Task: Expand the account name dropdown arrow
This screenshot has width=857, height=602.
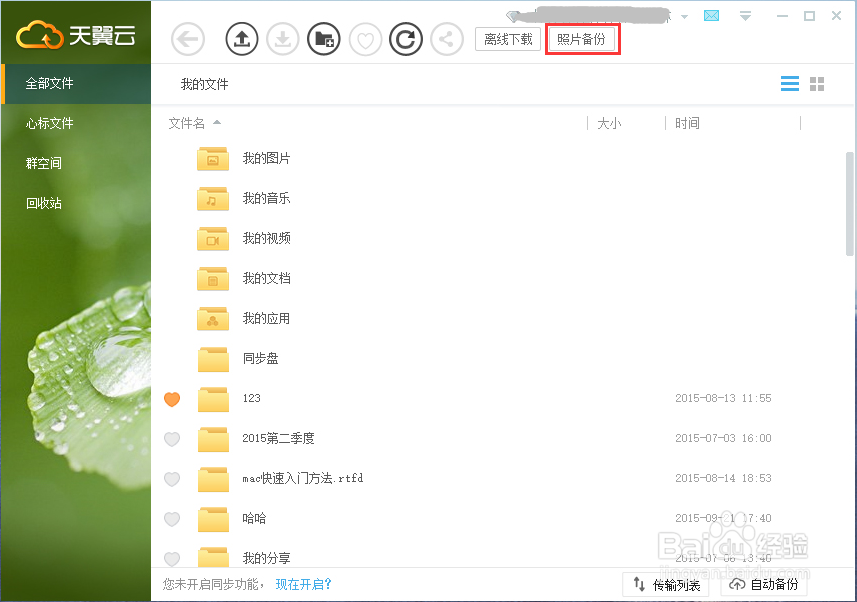Action: click(x=684, y=17)
